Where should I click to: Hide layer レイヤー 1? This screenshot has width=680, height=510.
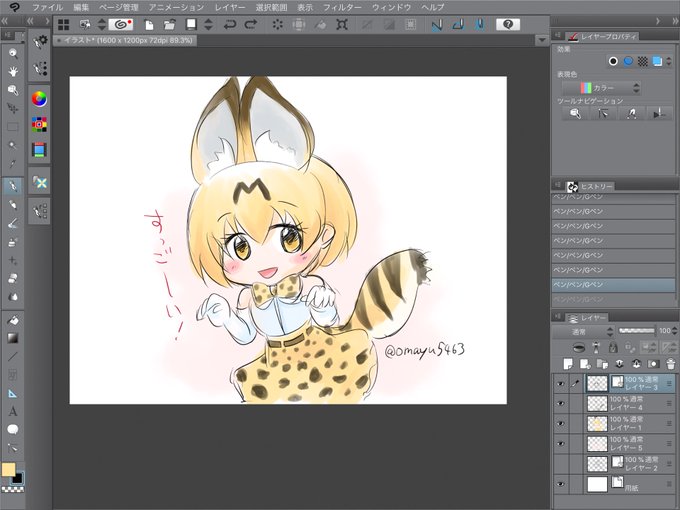click(x=561, y=423)
